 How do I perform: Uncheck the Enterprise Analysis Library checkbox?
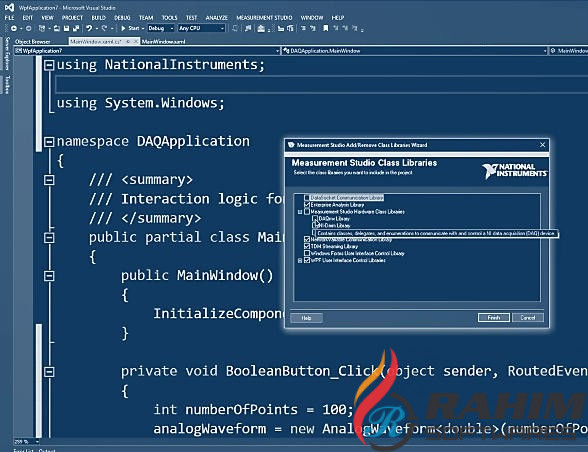[x=307, y=204]
